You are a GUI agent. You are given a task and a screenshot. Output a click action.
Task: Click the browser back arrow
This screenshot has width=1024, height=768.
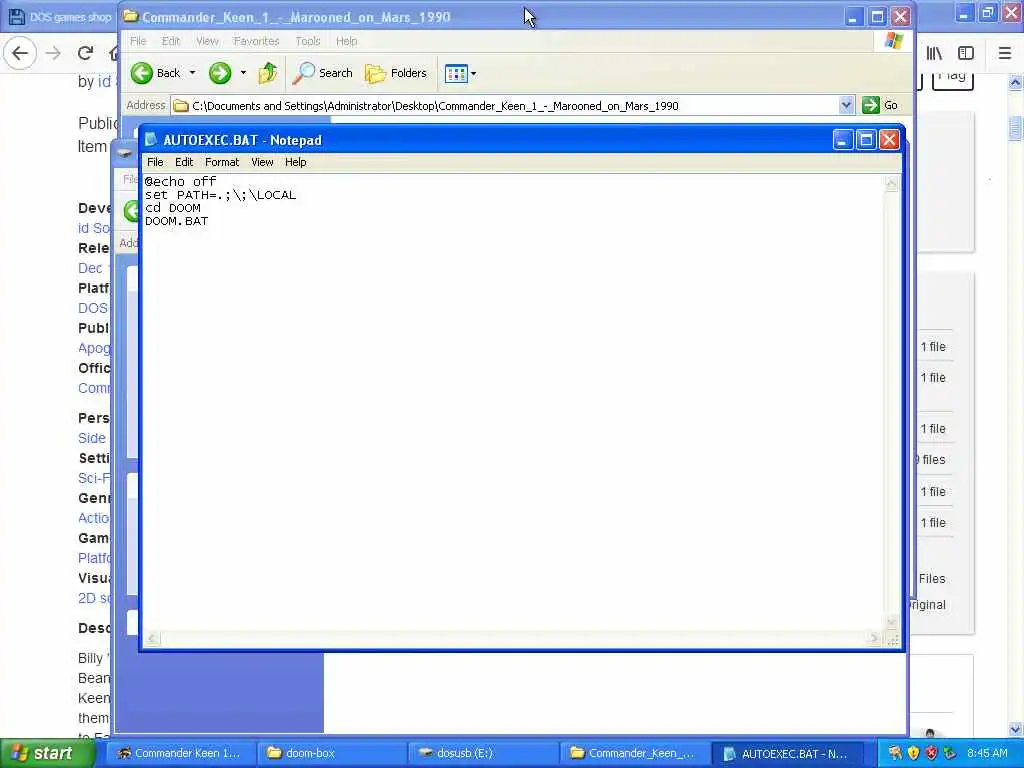tap(20, 53)
